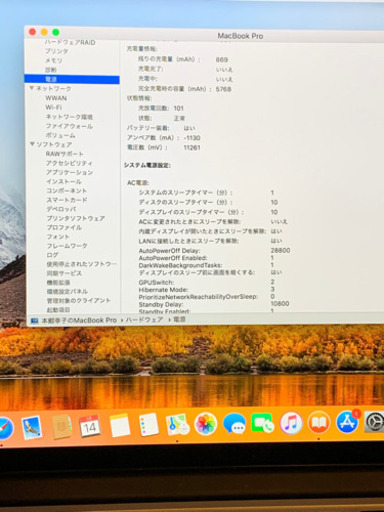
Task: Click the アンペア数 value -1130
Action: pos(192,138)
